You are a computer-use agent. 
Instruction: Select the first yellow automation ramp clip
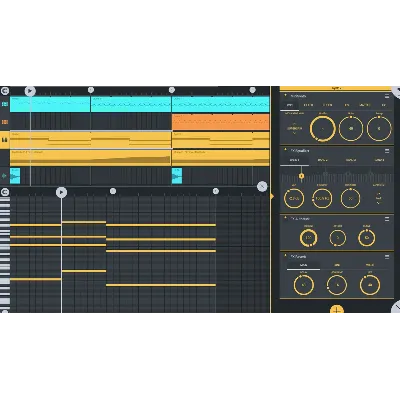coord(90,158)
